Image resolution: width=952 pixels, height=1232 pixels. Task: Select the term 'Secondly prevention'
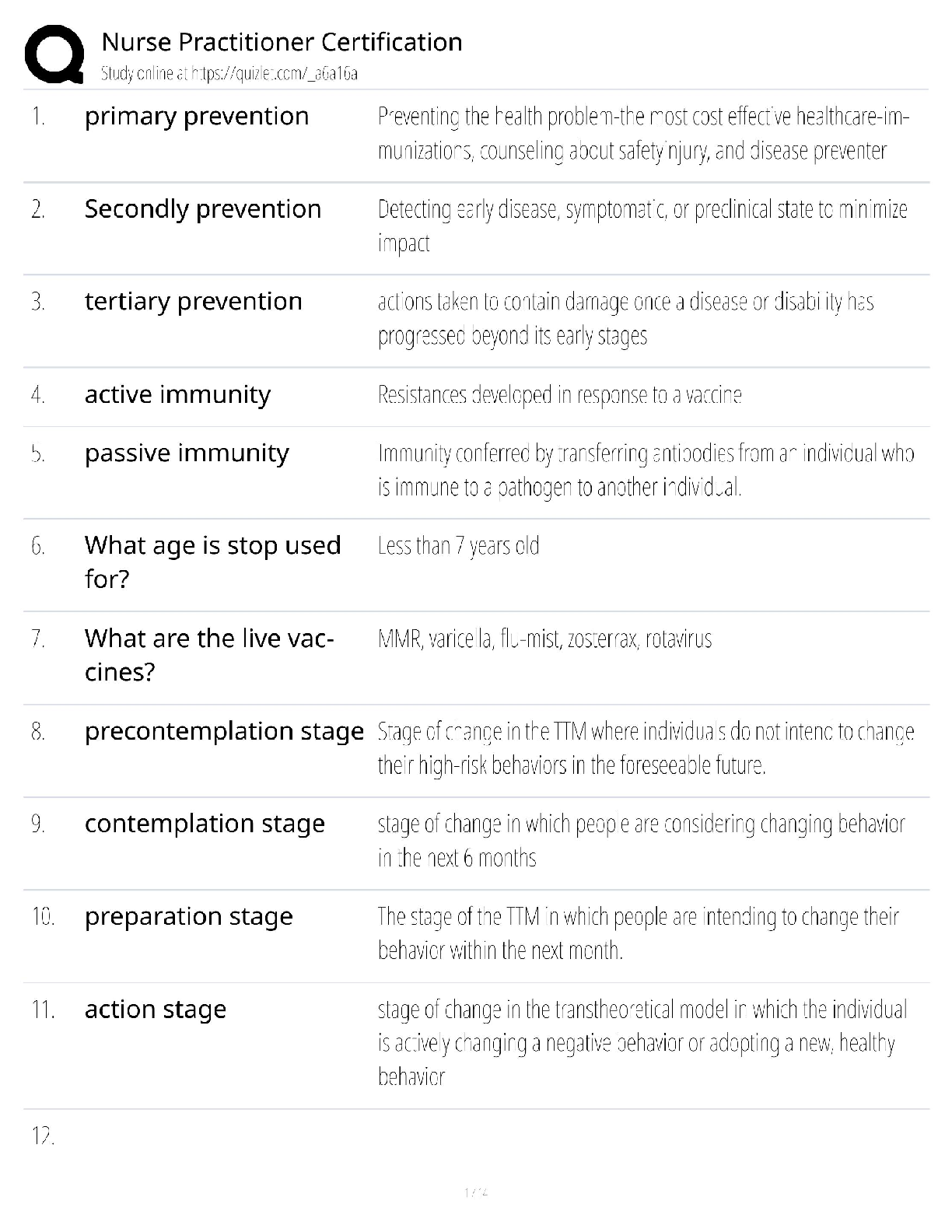[203, 209]
